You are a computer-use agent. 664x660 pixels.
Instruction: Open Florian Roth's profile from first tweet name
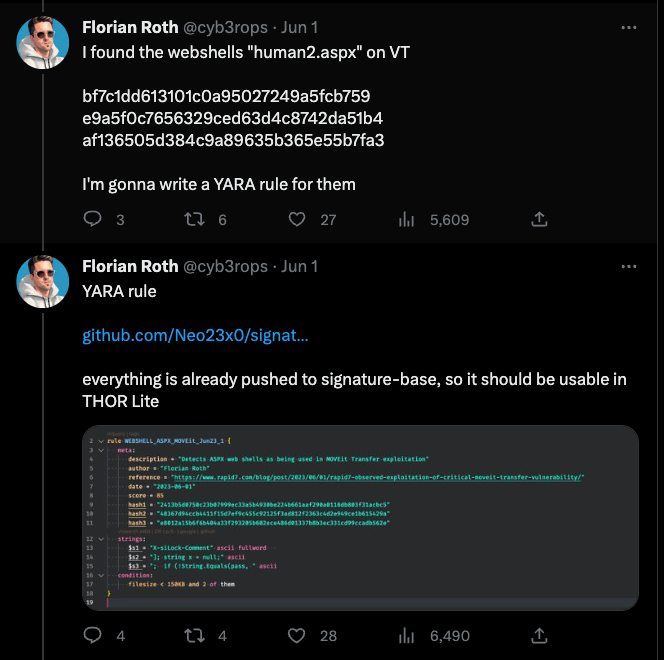[x=129, y=26]
